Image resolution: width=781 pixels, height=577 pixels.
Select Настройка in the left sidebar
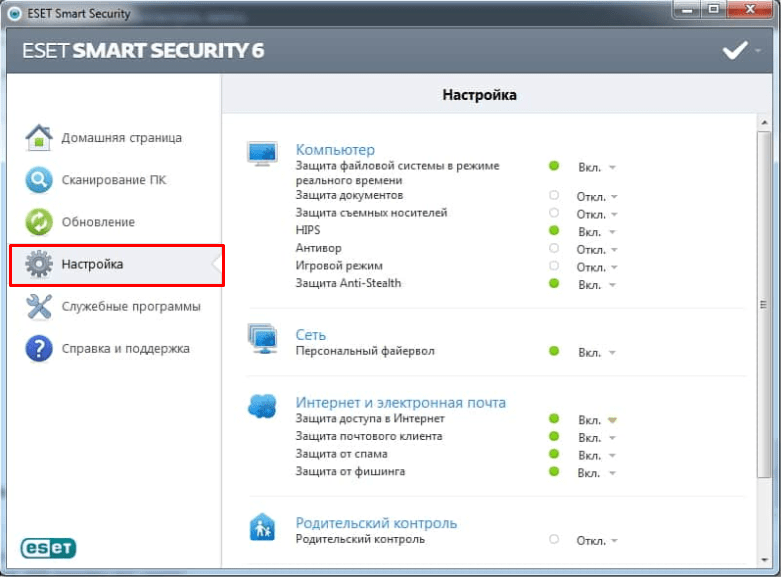93,265
